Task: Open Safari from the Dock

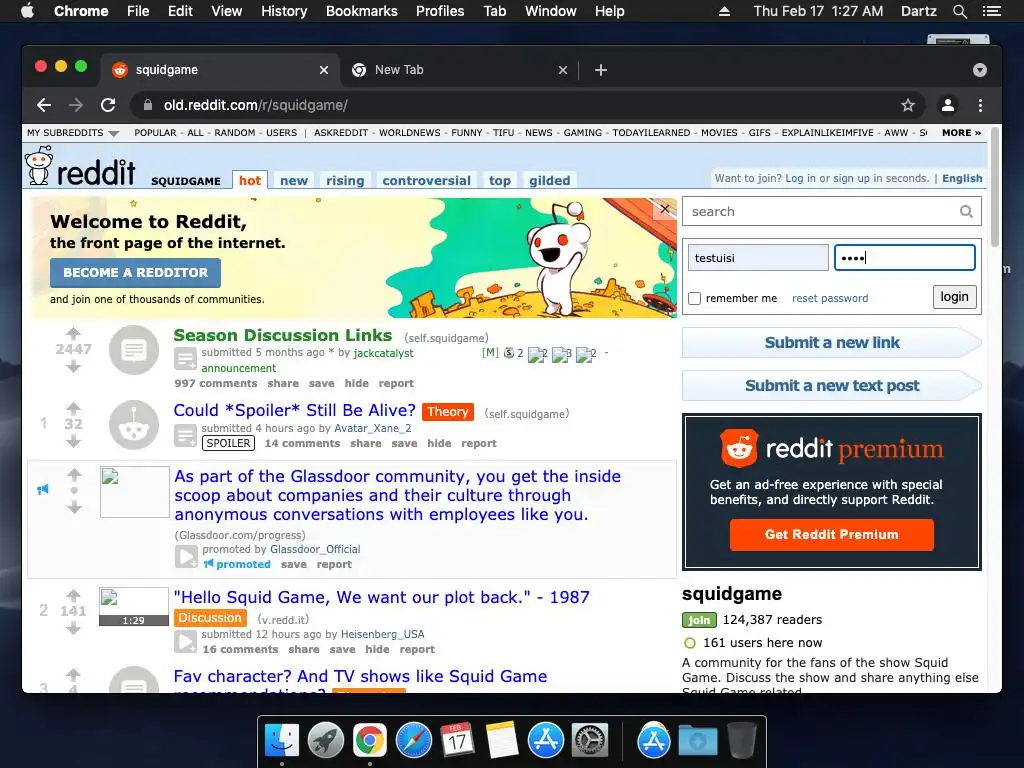Action: pos(413,741)
